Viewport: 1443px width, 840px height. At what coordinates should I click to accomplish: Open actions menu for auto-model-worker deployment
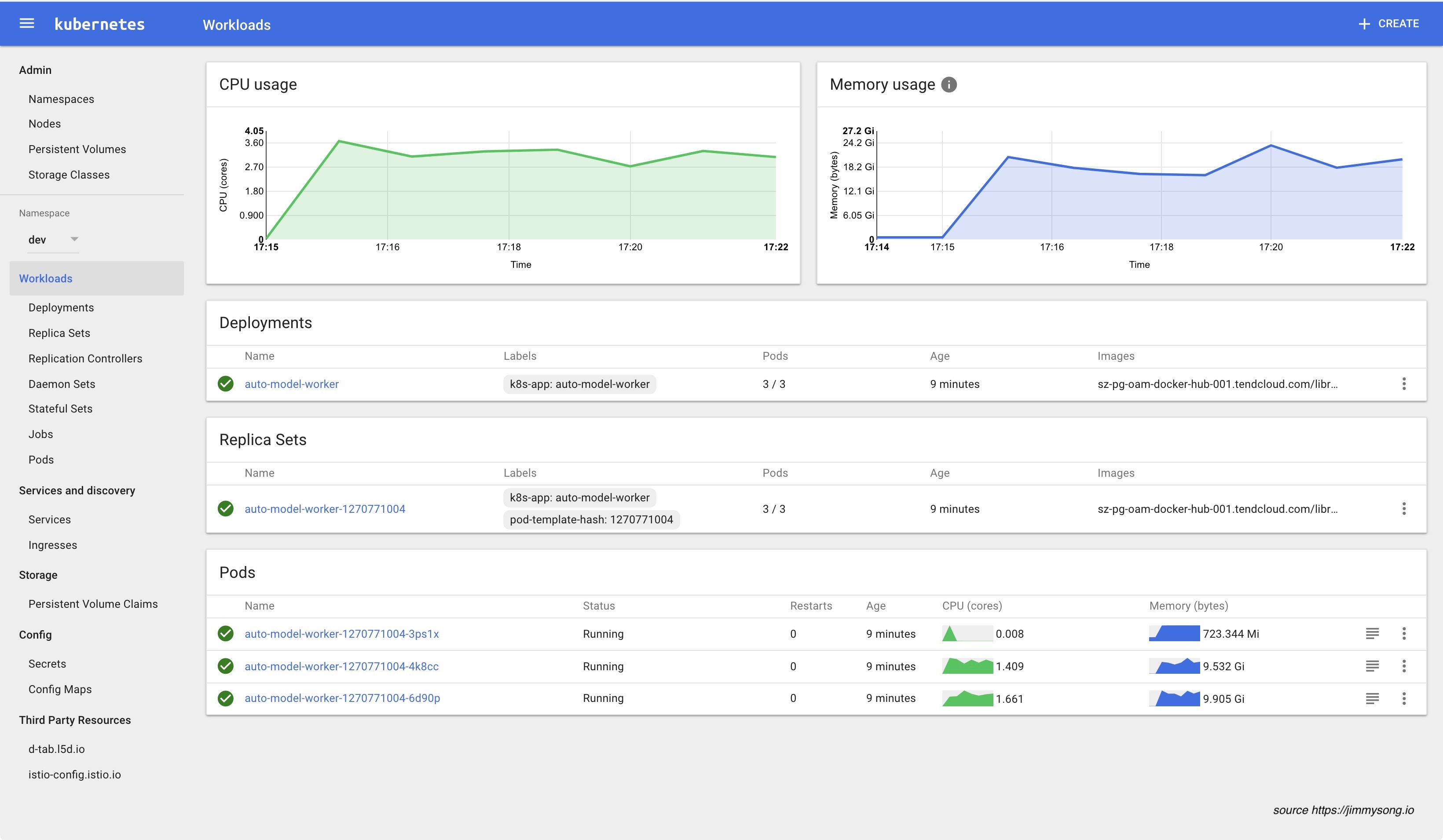click(1403, 383)
